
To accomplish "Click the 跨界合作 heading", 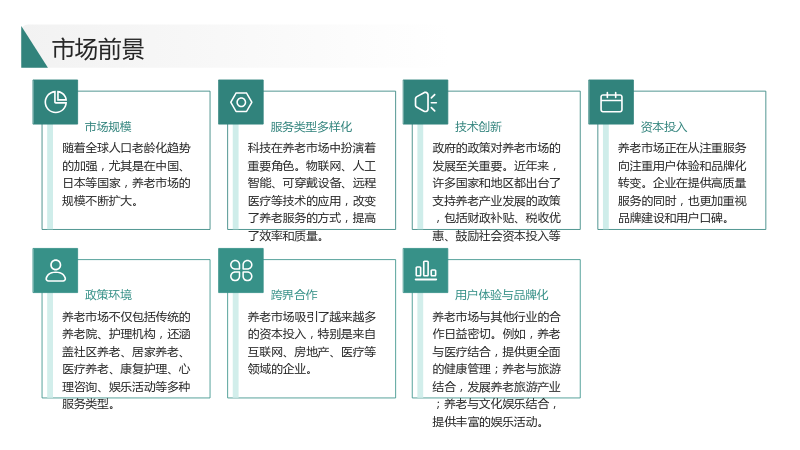I will (294, 295).
